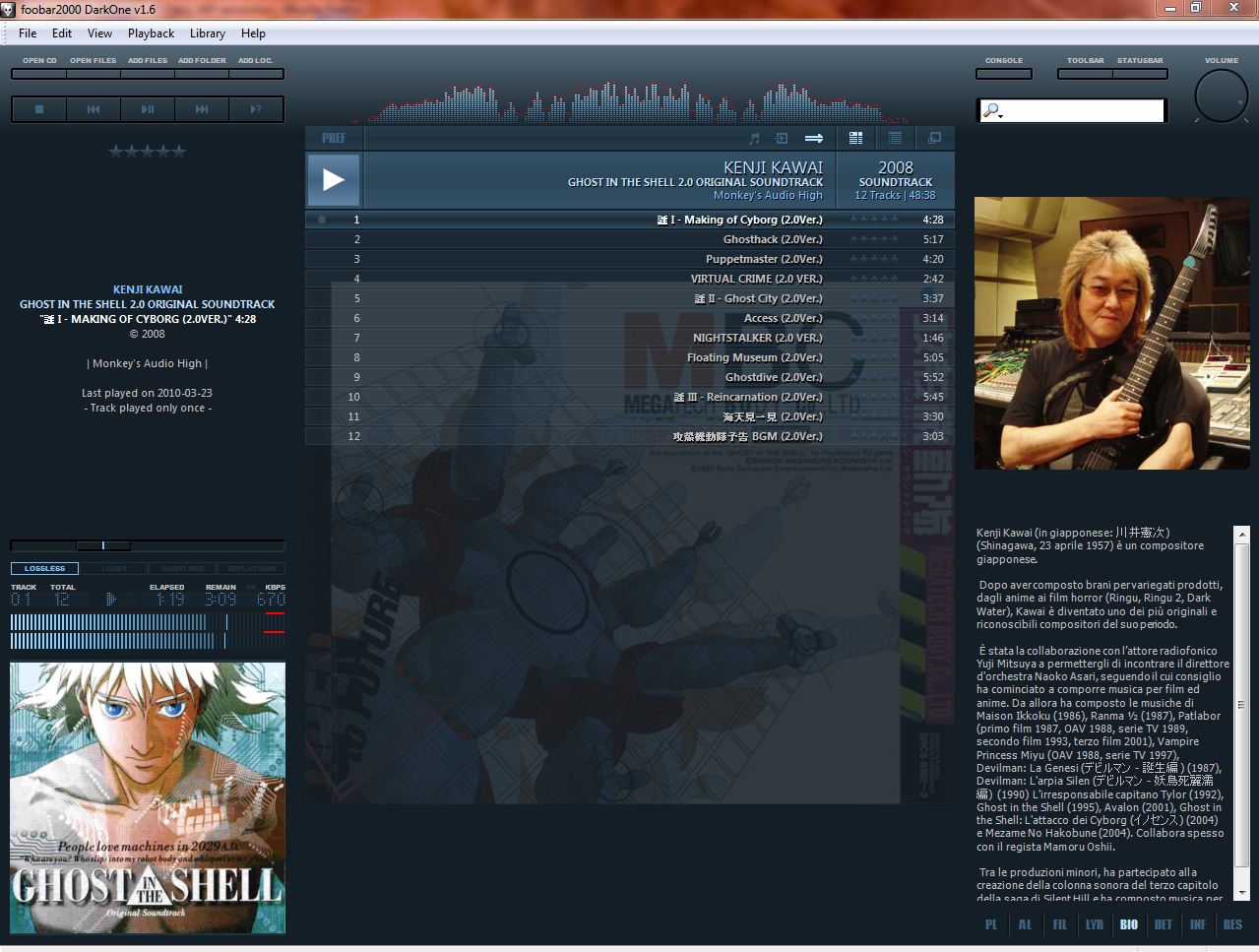Viewport: 1259px width, 952px height.
Task: Open the View menu
Action: point(99,32)
